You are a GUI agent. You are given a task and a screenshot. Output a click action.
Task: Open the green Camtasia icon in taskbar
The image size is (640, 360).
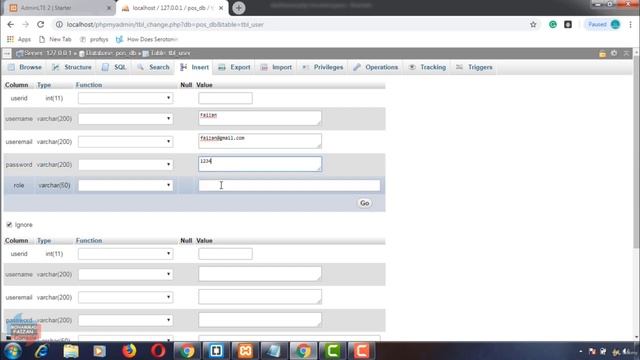coord(332,351)
